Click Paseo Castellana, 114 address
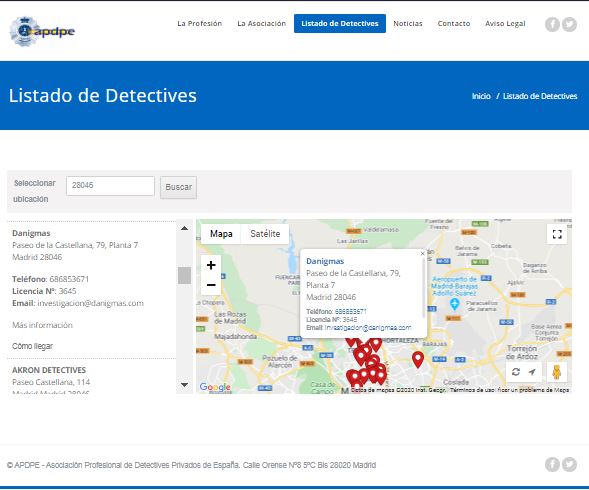Image resolution: width=589 pixels, height=490 pixels. [51, 382]
